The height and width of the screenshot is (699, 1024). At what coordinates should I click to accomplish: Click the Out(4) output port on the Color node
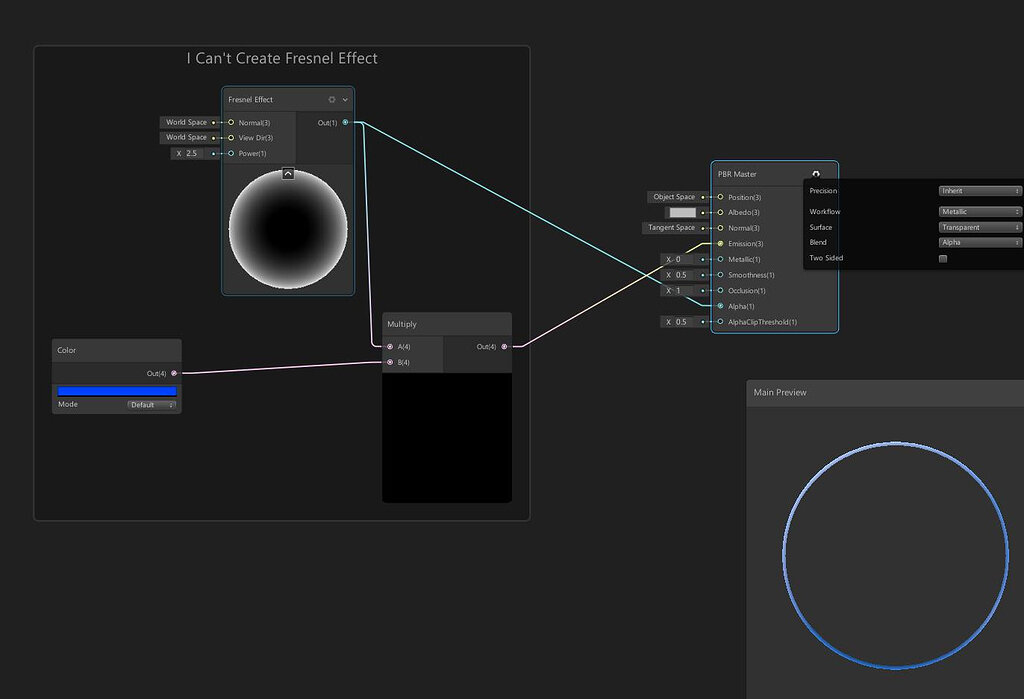tap(173, 372)
